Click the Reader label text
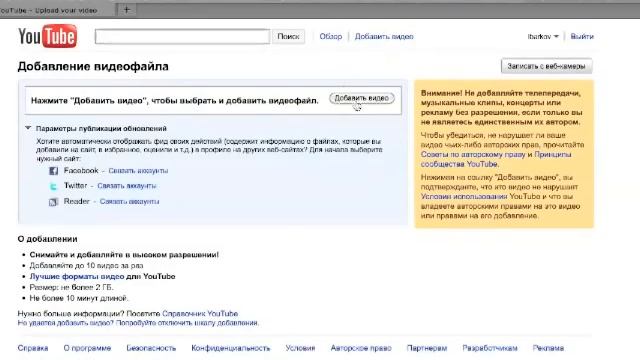This screenshot has height=360, width=640. point(77,201)
